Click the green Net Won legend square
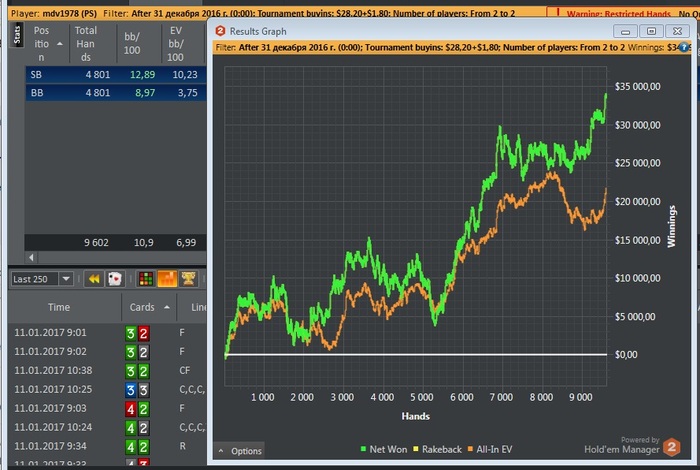Image resolution: width=700 pixels, height=470 pixels. click(x=363, y=449)
